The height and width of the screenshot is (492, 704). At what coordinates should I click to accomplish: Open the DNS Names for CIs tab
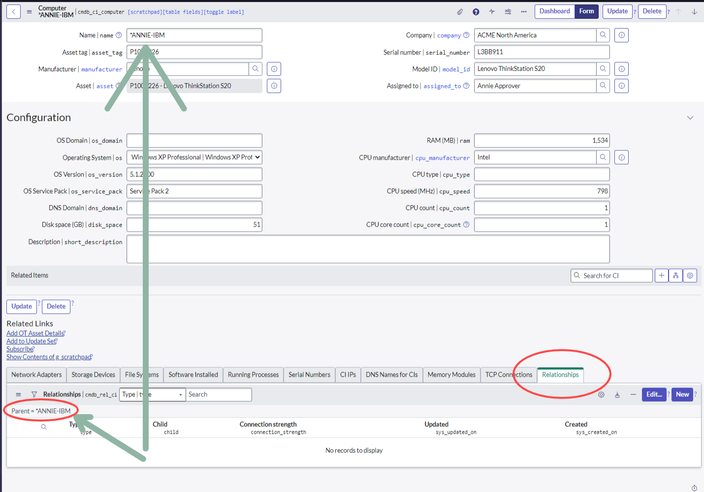click(x=392, y=374)
